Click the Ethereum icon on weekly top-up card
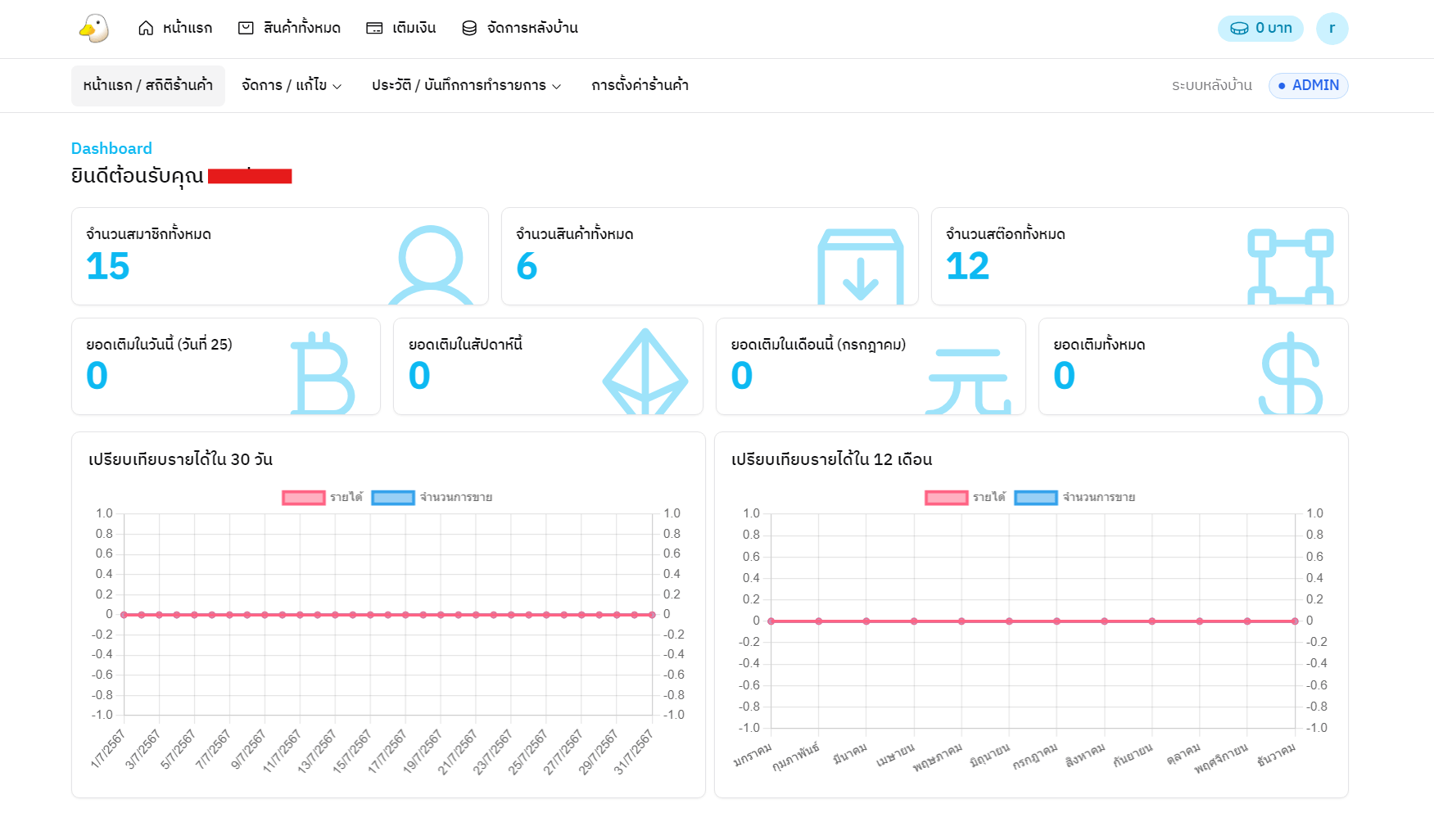Screen dimensions: 1434x840 point(645,371)
